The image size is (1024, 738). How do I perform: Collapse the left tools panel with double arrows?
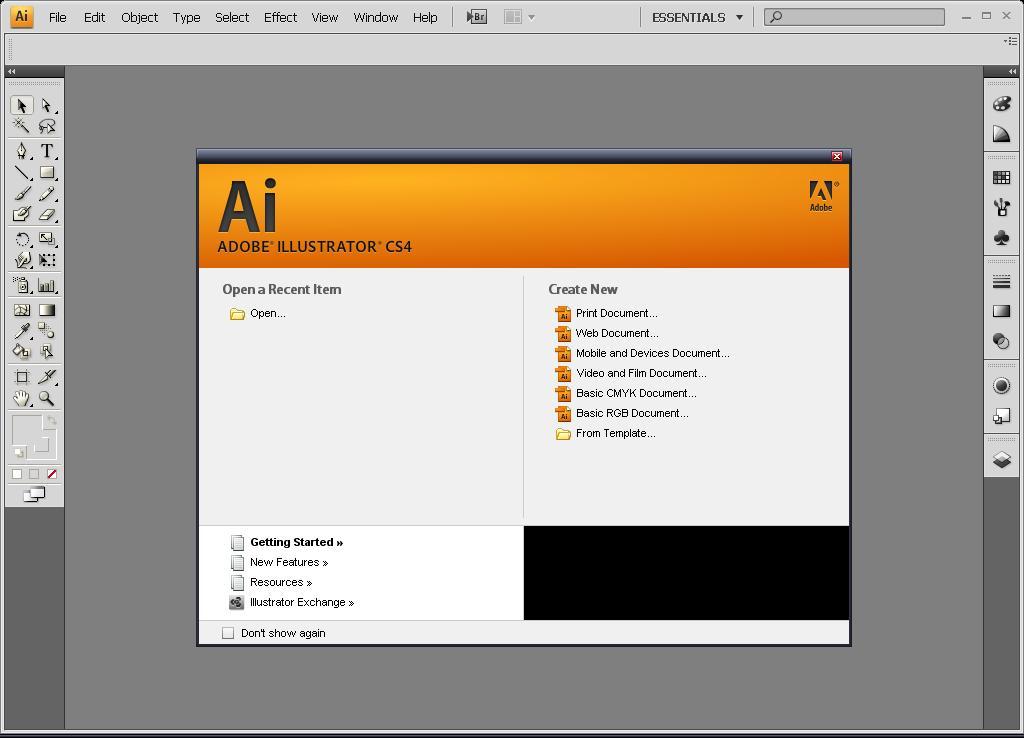pyautogui.click(x=11, y=71)
